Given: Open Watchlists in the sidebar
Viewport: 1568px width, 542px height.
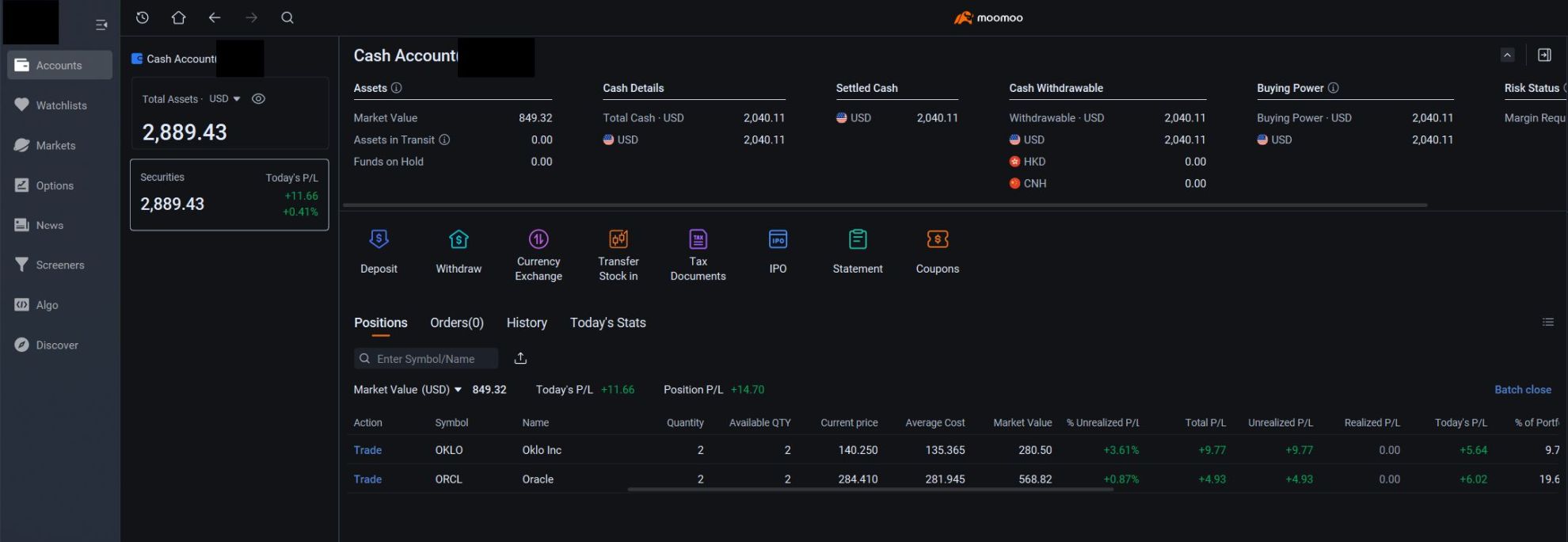Looking at the screenshot, I should click(x=59, y=105).
